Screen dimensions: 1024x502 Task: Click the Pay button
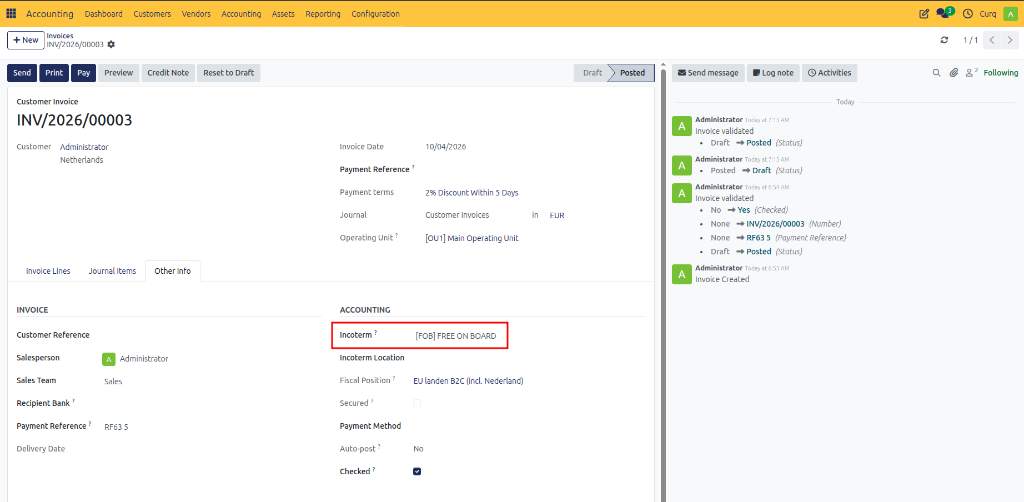point(84,73)
